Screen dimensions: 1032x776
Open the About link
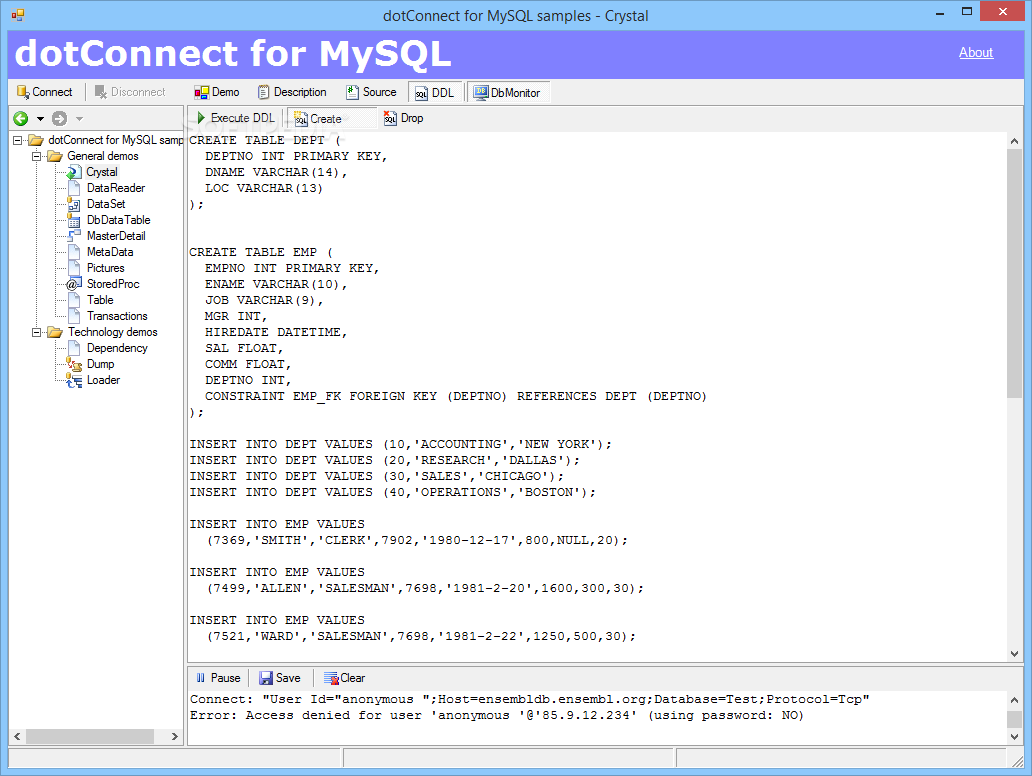click(975, 53)
